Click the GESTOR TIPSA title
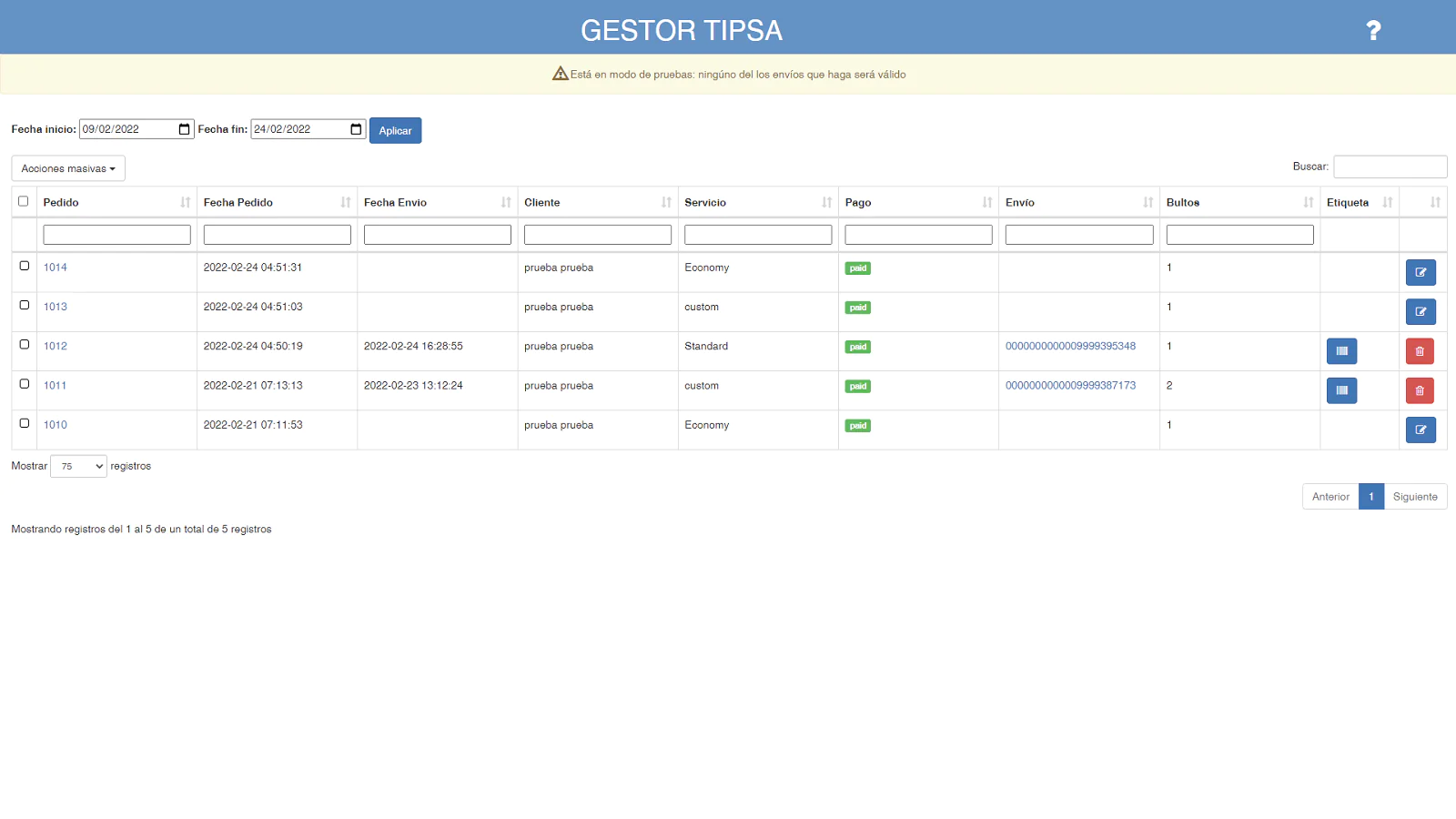Viewport: 1456px width, 819px height. coord(682,31)
